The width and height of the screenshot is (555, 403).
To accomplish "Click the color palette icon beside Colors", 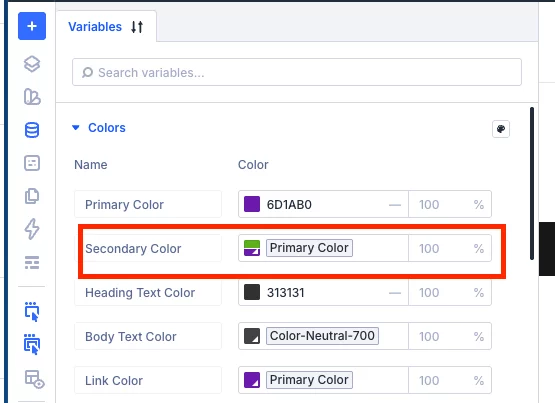I will (501, 129).
